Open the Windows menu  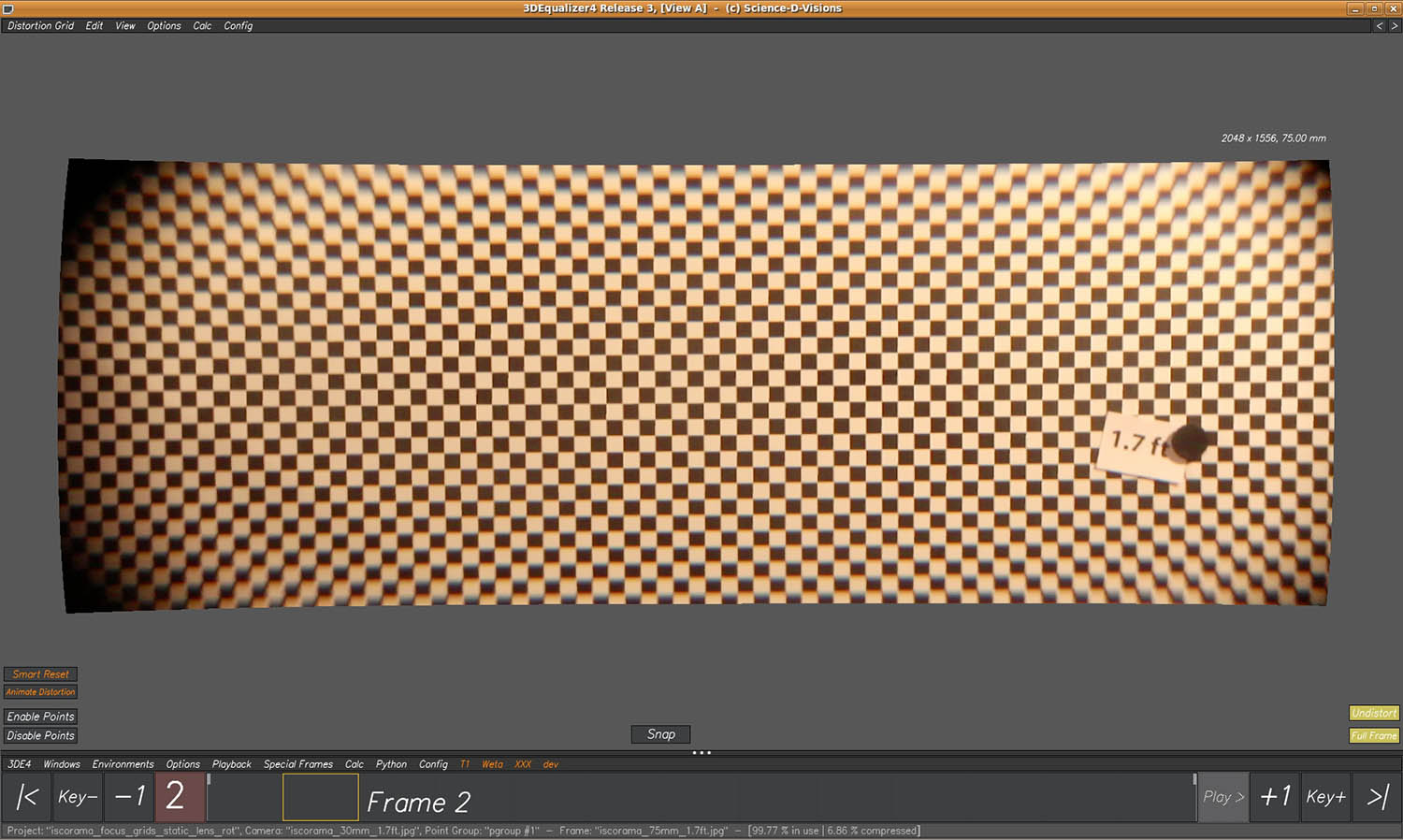[x=62, y=764]
